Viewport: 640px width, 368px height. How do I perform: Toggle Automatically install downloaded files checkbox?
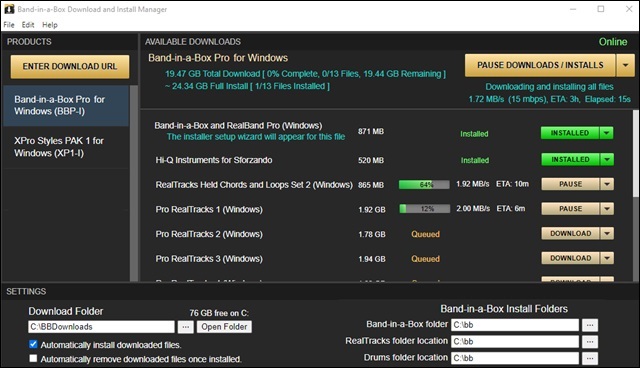[33, 344]
